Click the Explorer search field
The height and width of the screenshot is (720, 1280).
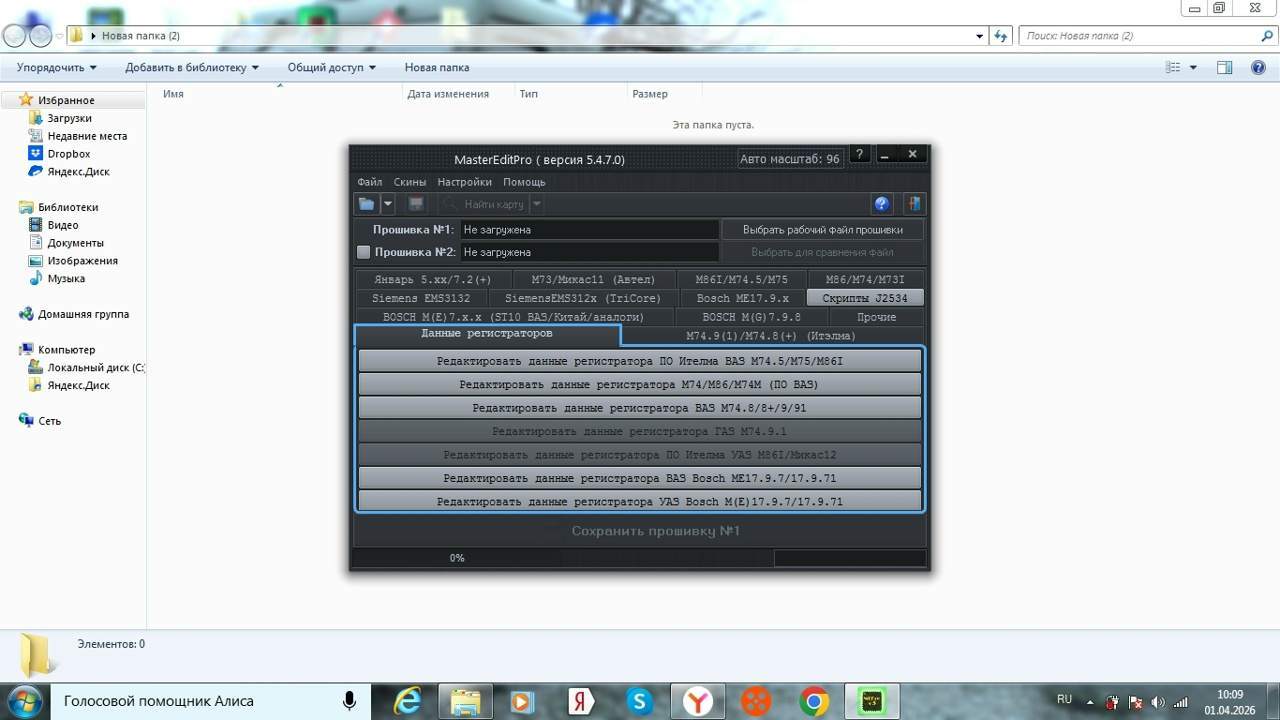point(1140,36)
